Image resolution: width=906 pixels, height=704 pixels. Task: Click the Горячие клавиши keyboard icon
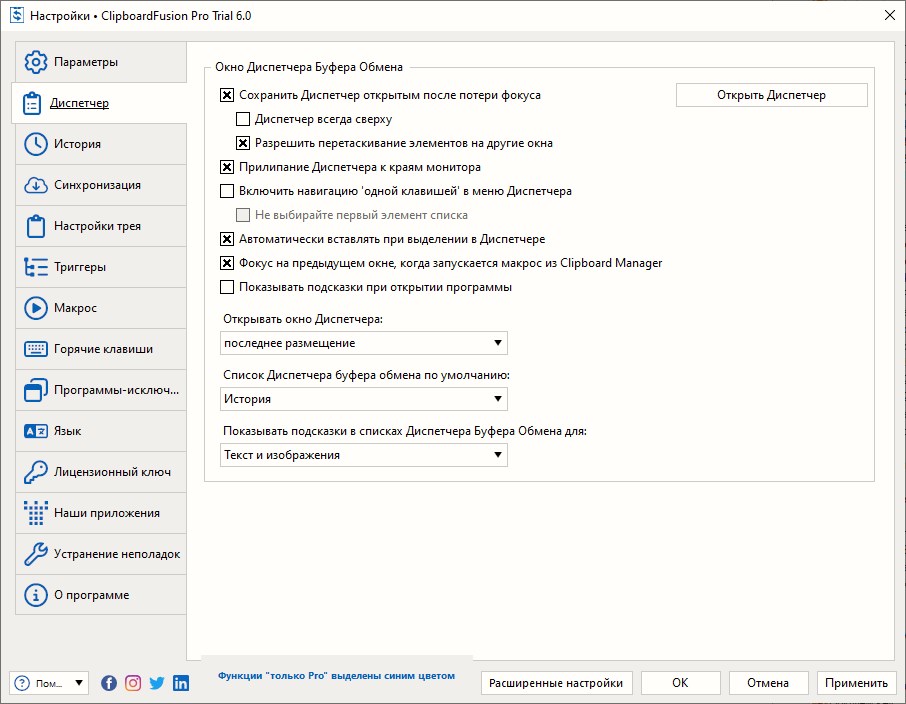pos(35,349)
